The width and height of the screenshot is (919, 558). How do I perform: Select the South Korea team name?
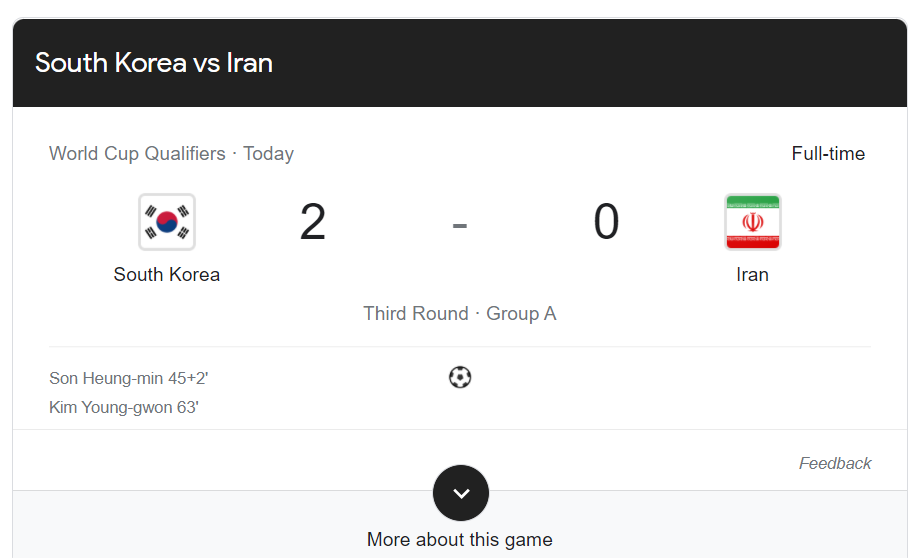[x=167, y=274]
